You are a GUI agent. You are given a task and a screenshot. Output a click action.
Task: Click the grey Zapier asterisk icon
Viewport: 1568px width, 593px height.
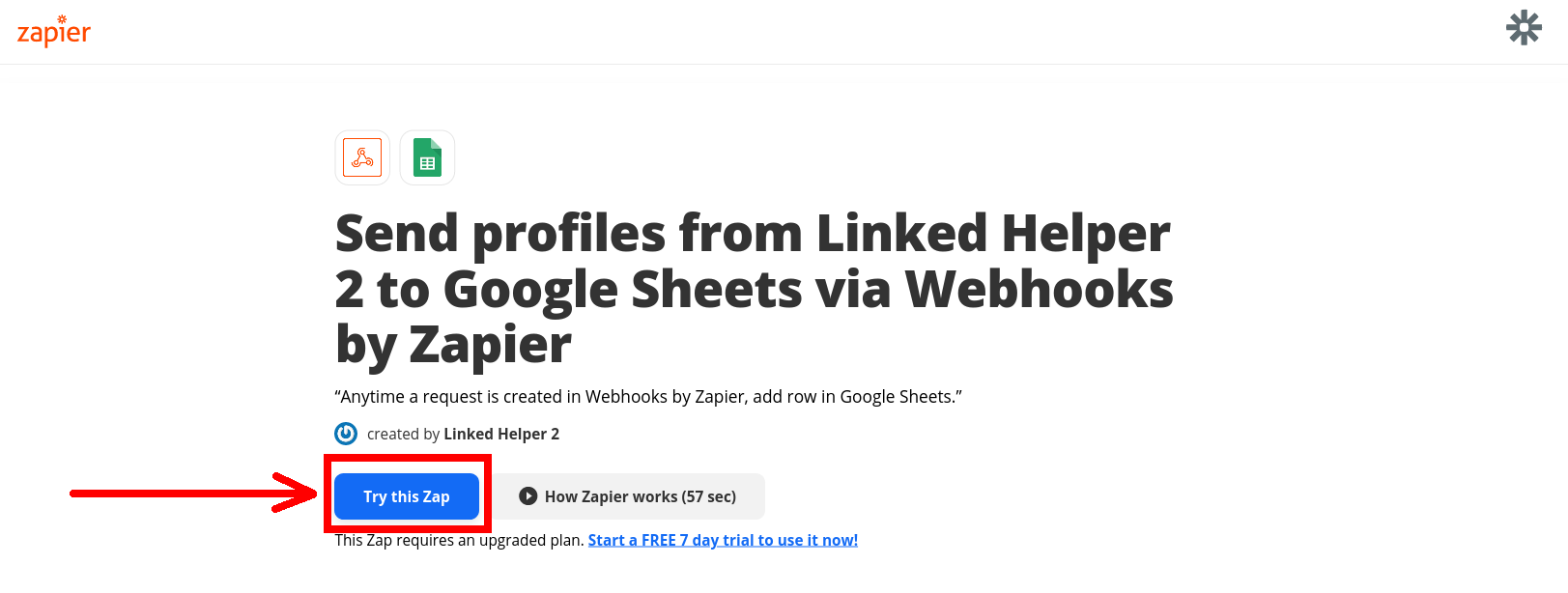[1523, 29]
